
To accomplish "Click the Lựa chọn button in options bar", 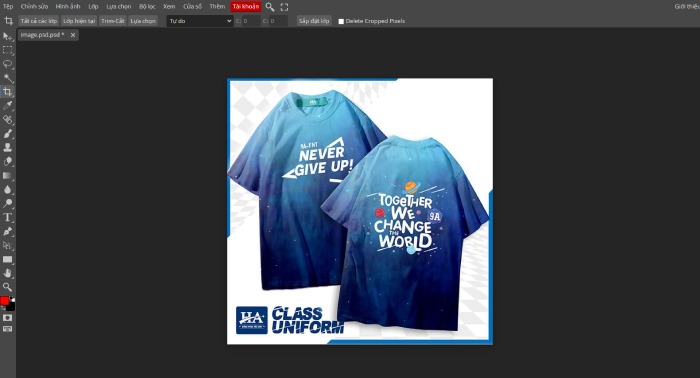I will tap(143, 21).
